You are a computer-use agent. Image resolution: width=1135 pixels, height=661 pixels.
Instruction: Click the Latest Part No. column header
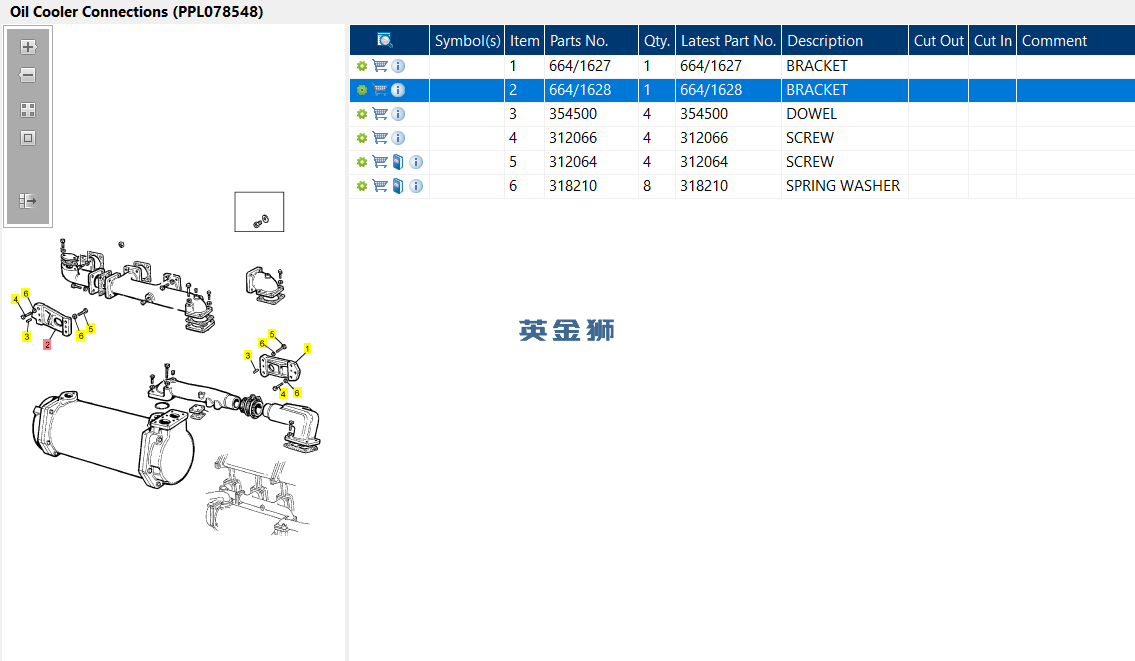(728, 41)
